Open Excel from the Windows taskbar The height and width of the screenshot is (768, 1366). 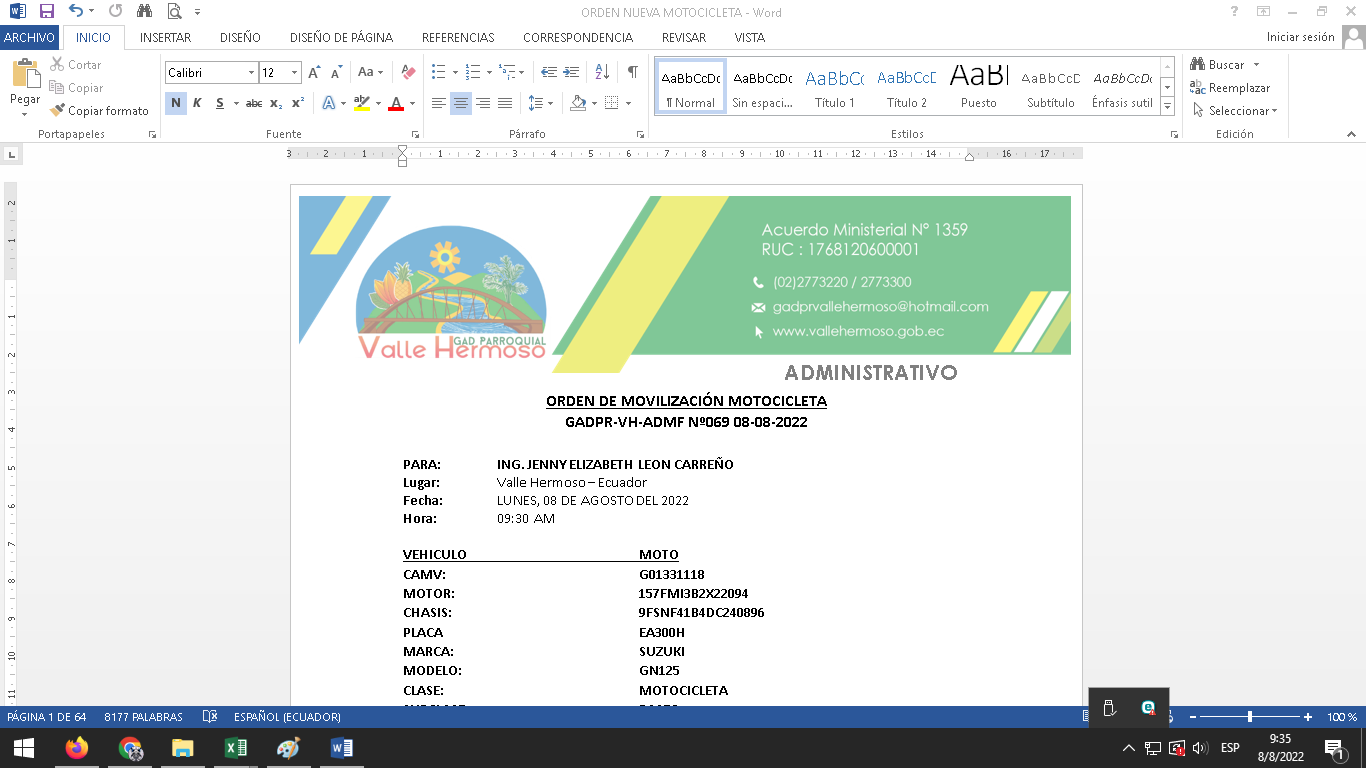click(x=235, y=748)
